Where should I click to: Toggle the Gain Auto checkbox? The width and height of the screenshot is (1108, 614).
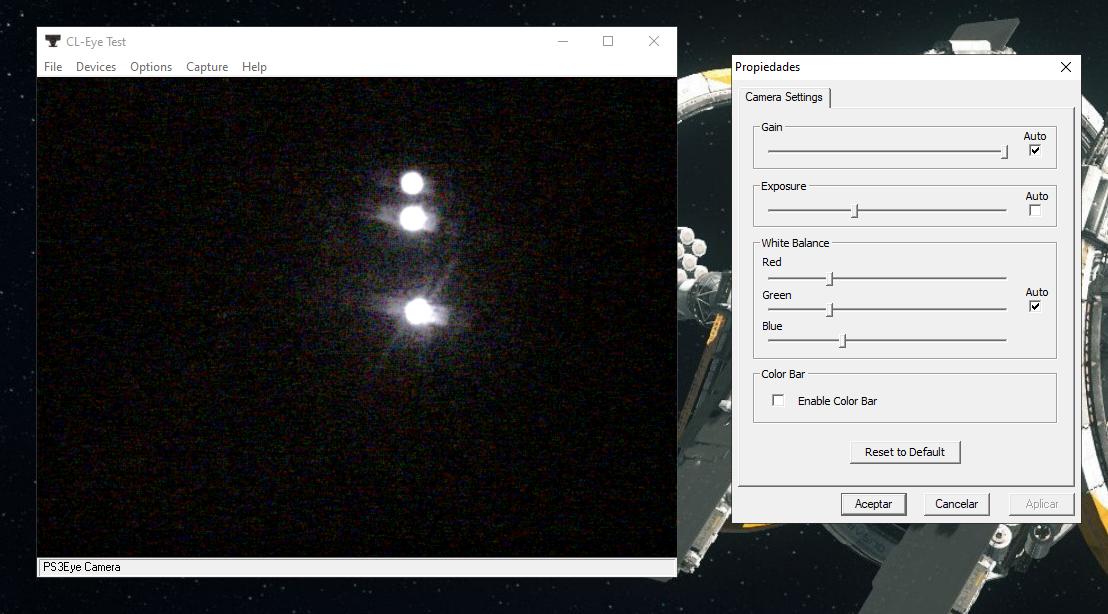(x=1035, y=150)
